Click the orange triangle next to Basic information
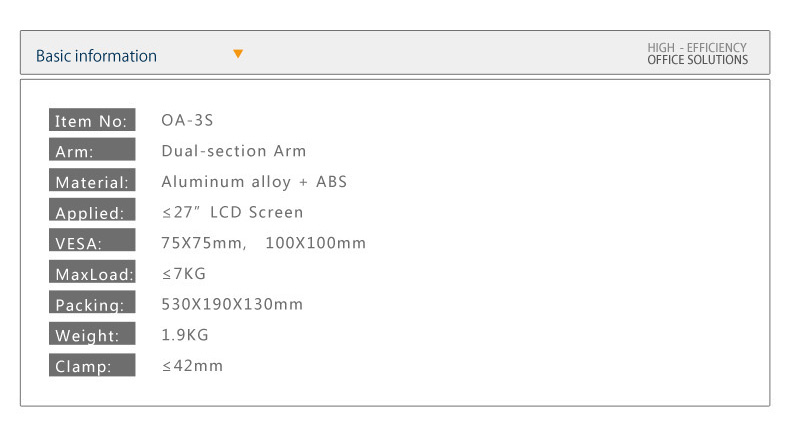The width and height of the screenshot is (790, 442). point(238,53)
